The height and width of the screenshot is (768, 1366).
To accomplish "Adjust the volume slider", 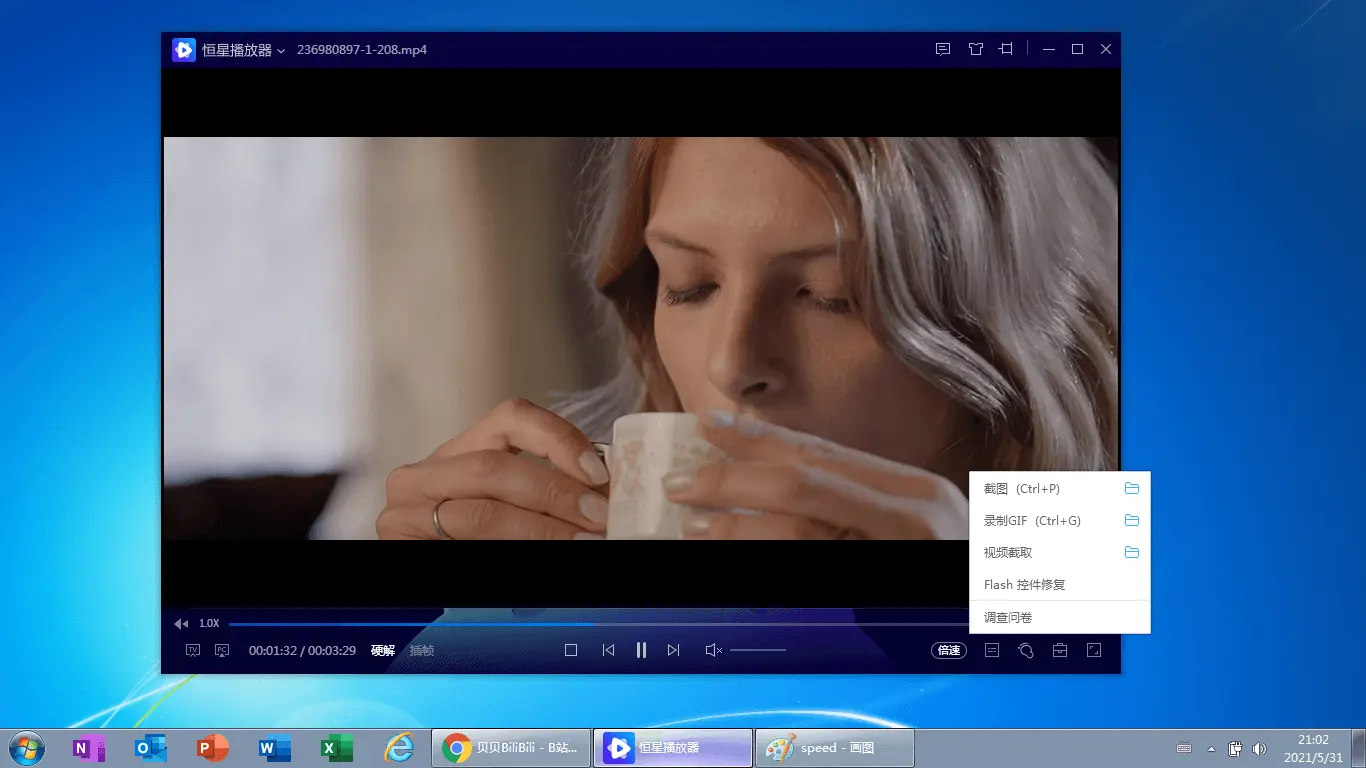I will 758,650.
